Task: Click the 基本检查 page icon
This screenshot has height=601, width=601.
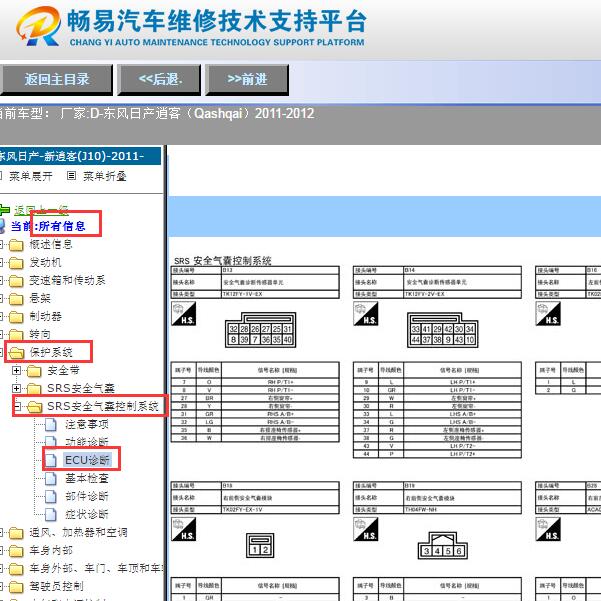Action: point(51,478)
